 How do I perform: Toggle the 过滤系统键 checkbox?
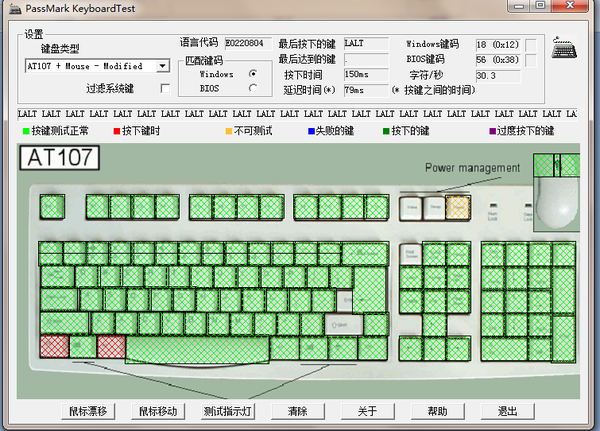[165, 88]
